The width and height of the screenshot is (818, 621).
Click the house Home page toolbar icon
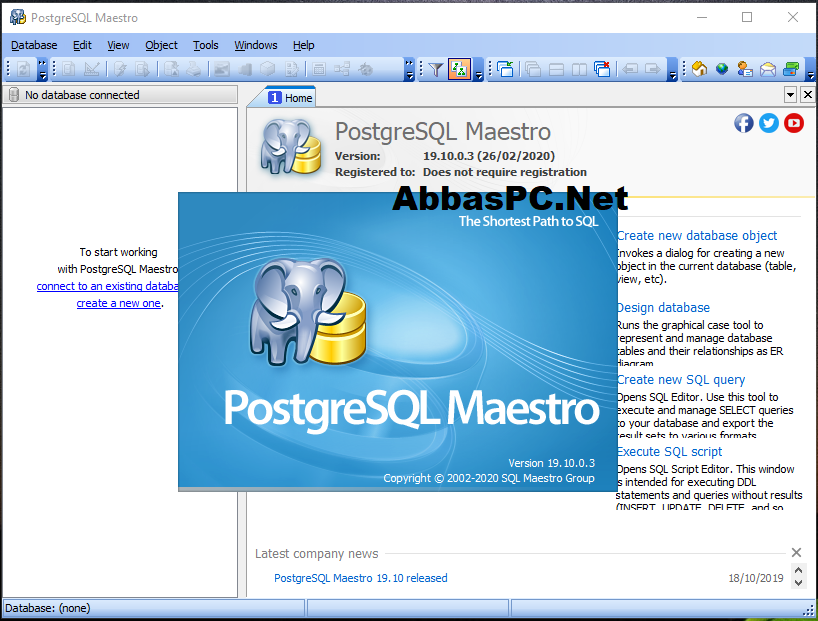click(699, 69)
